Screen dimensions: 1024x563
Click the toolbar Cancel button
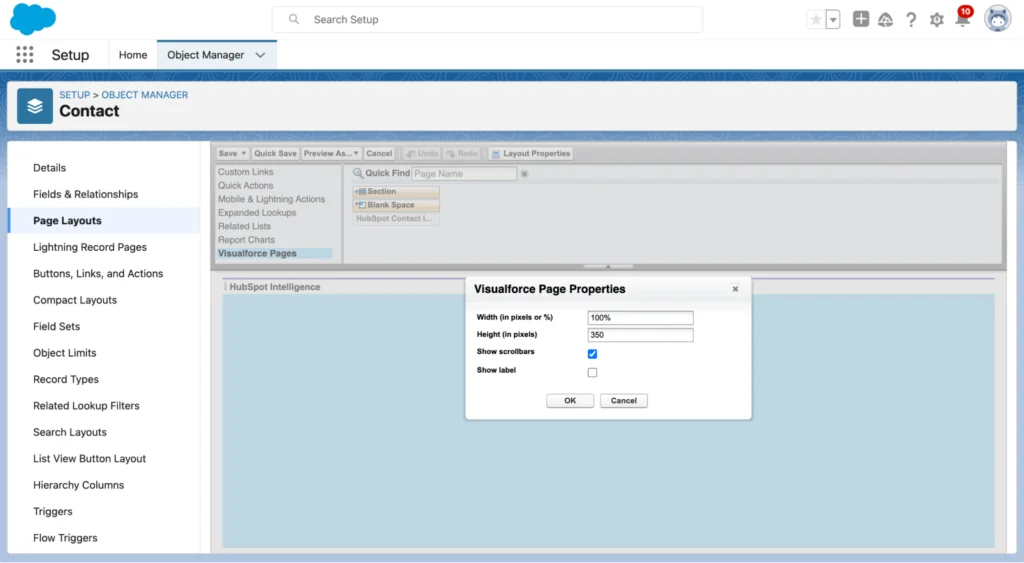379,153
